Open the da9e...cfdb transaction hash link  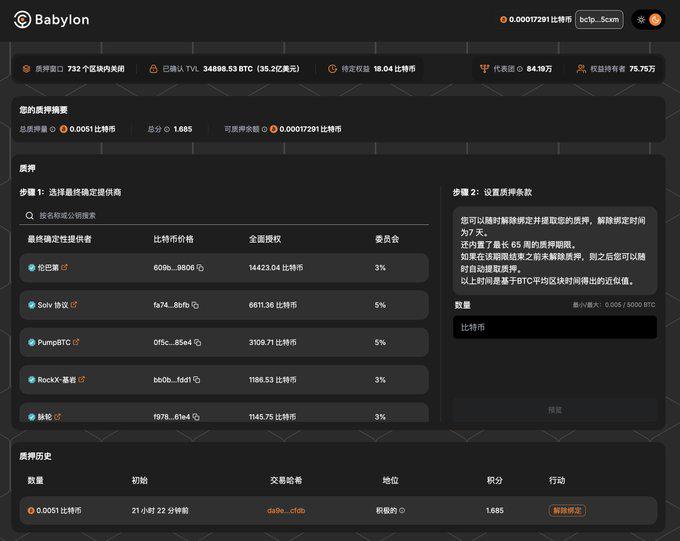click(286, 511)
